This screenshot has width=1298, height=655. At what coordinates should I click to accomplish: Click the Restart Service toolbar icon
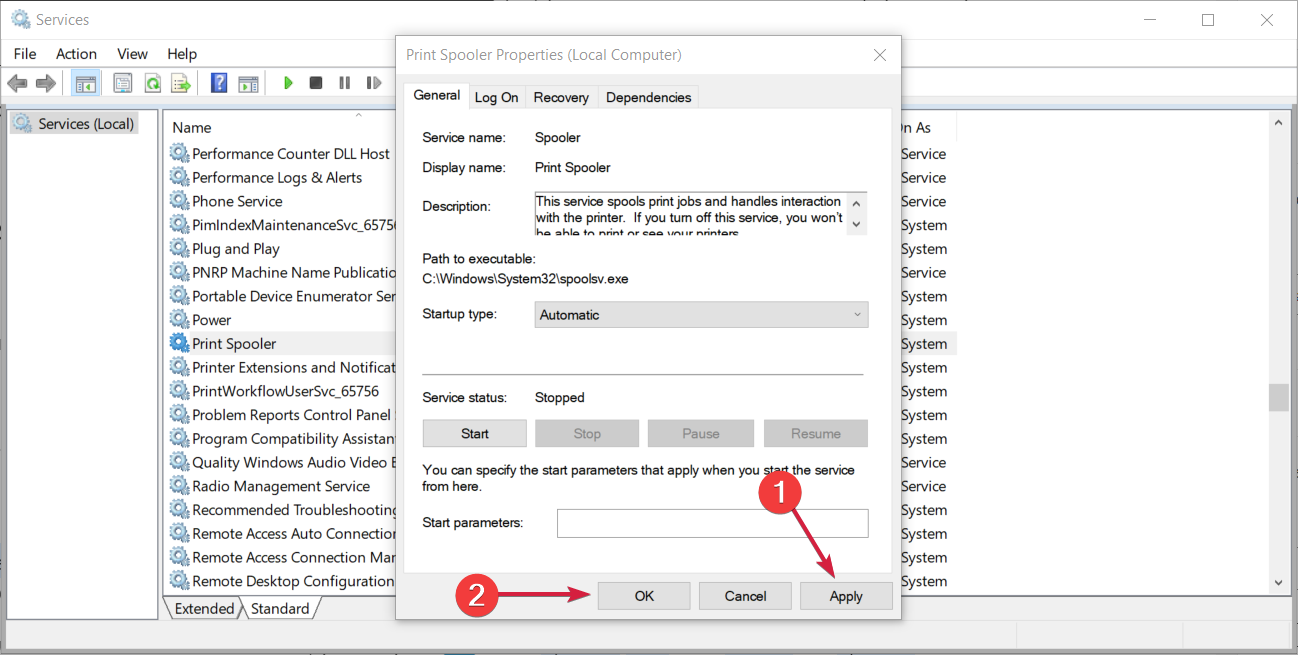tap(374, 83)
